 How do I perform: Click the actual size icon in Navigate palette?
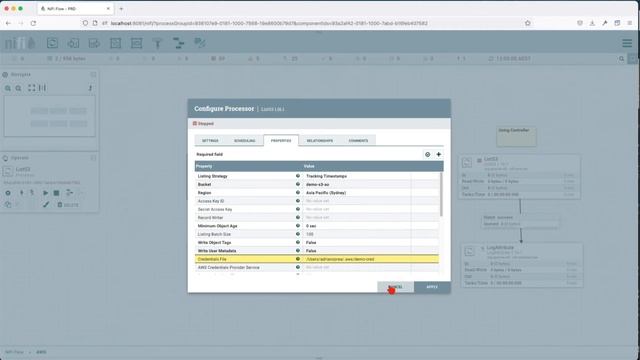tap(42, 88)
